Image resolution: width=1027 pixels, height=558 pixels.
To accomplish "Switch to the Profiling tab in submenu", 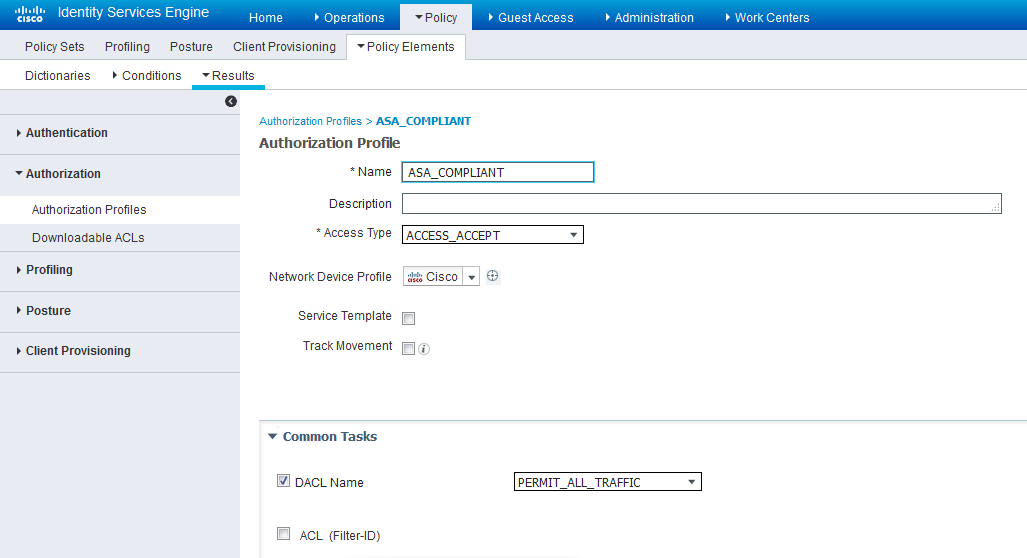I will pyautogui.click(x=127, y=46).
